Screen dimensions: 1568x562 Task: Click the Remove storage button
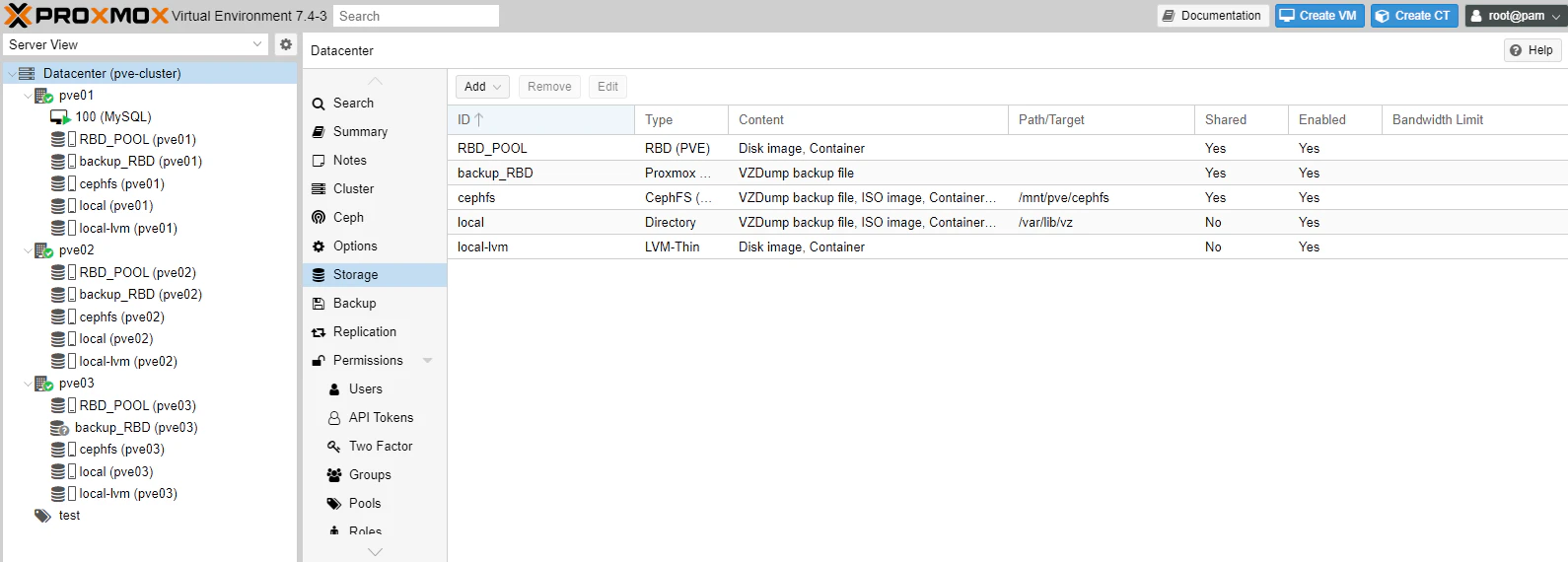tap(549, 87)
